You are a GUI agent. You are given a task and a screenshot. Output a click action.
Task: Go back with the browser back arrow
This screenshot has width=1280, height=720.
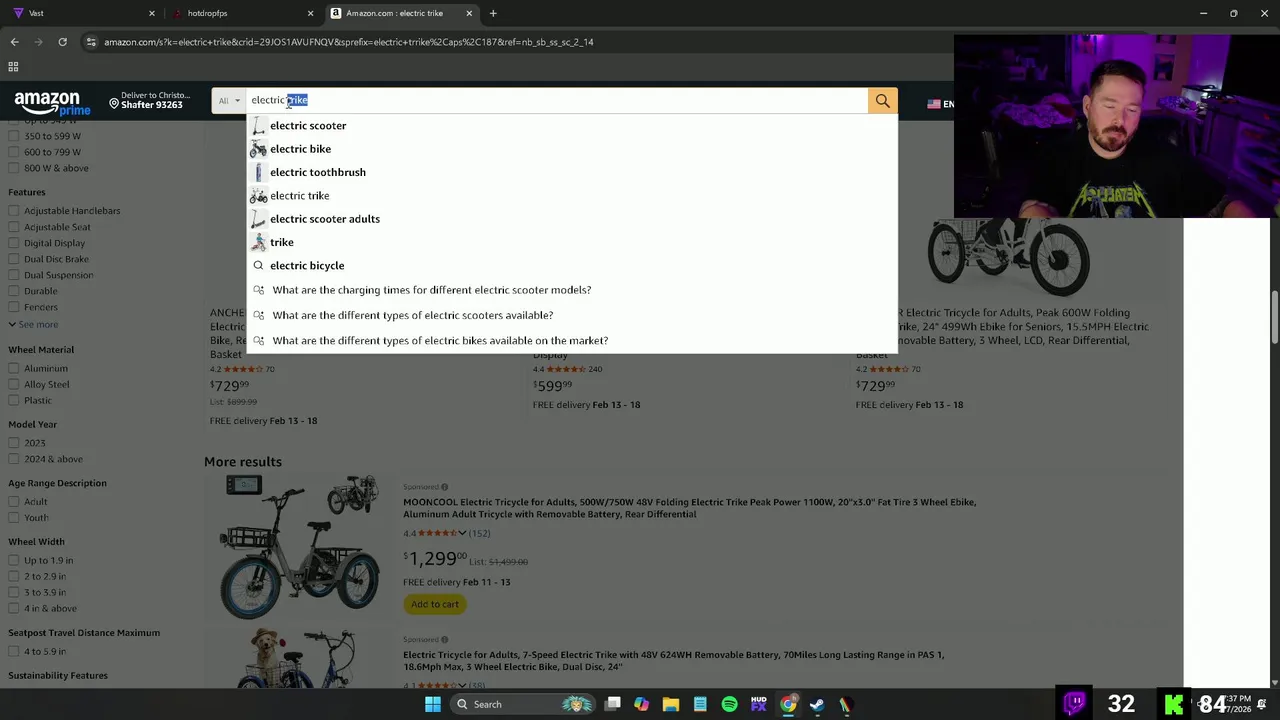pyautogui.click(x=14, y=42)
